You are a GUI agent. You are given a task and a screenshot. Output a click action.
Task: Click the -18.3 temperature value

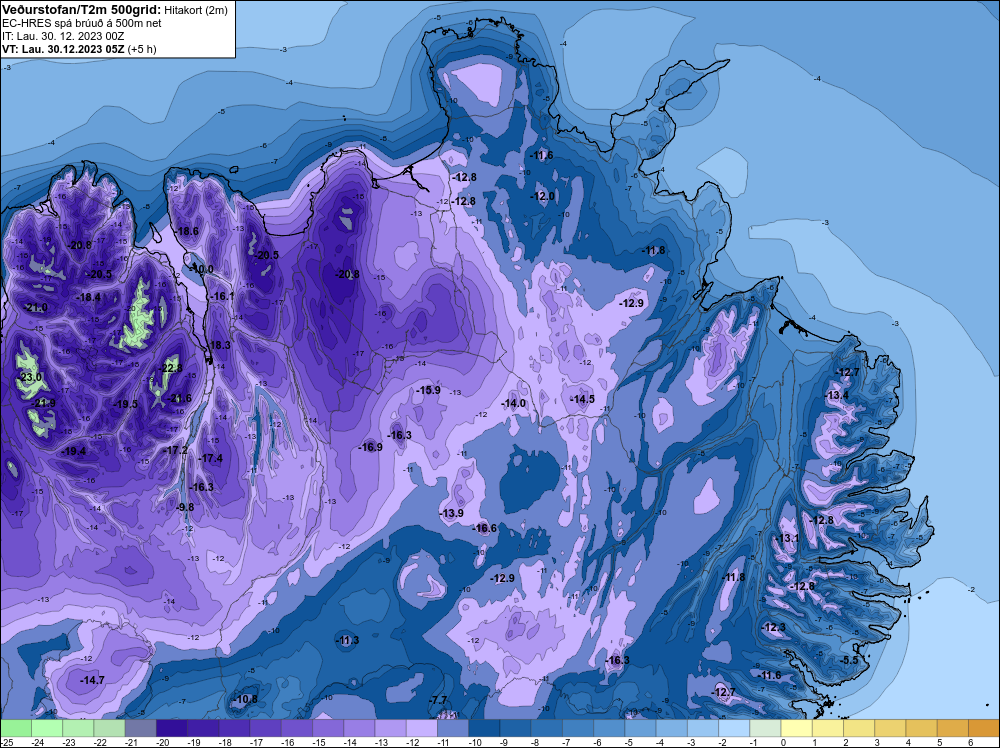[218, 345]
